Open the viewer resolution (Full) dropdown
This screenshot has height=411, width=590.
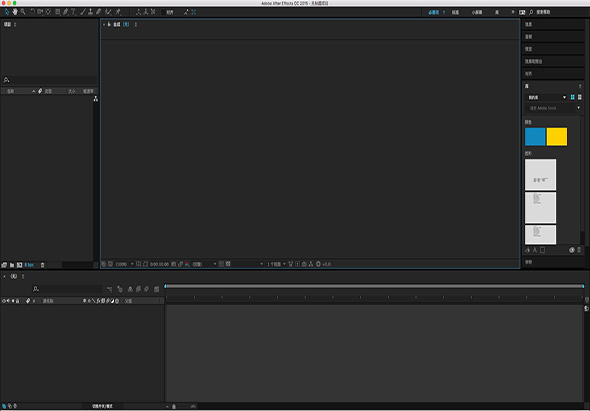coord(204,264)
